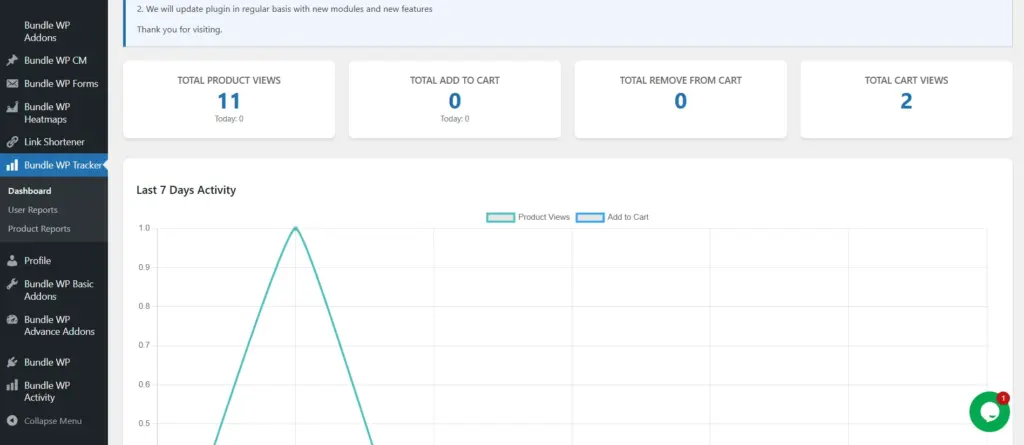Toggle Product Views legend swatch
Image resolution: width=1024 pixels, height=445 pixels.
point(500,217)
